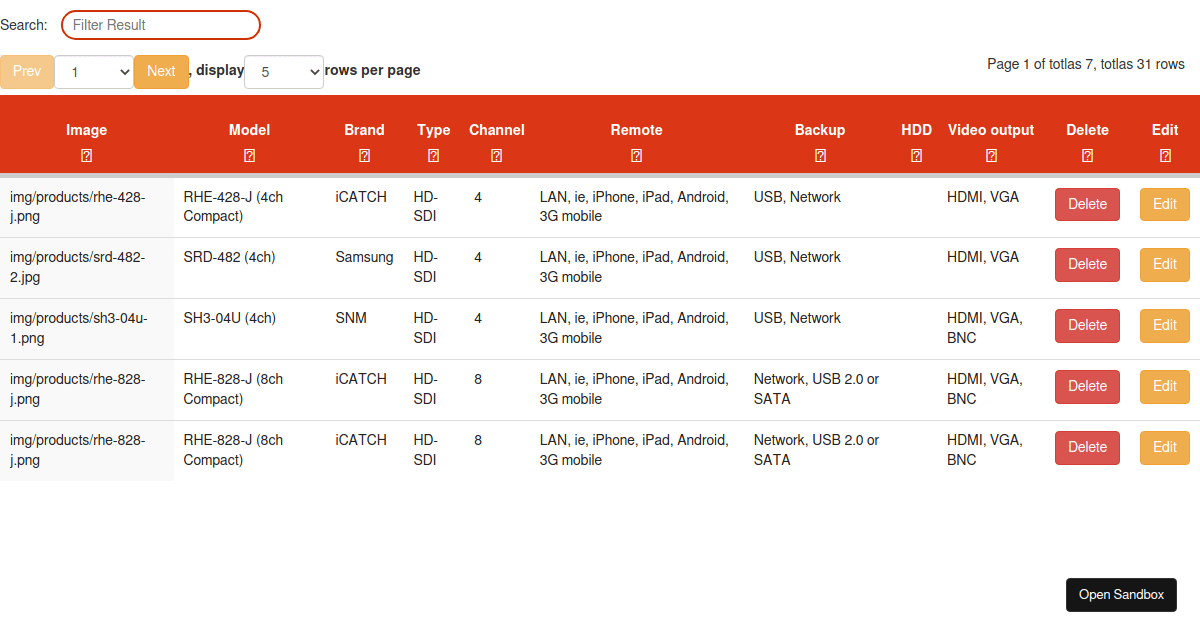The height and width of the screenshot is (630, 1200).
Task: Delete the SRD-482 Samsung row
Action: coord(1087,265)
